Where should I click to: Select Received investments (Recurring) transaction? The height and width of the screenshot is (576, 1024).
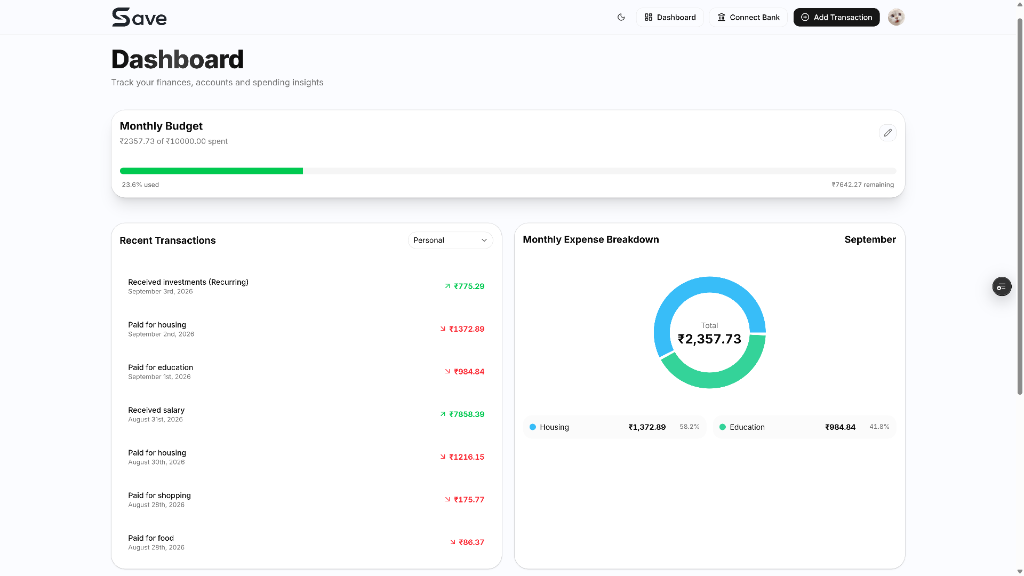pos(306,286)
